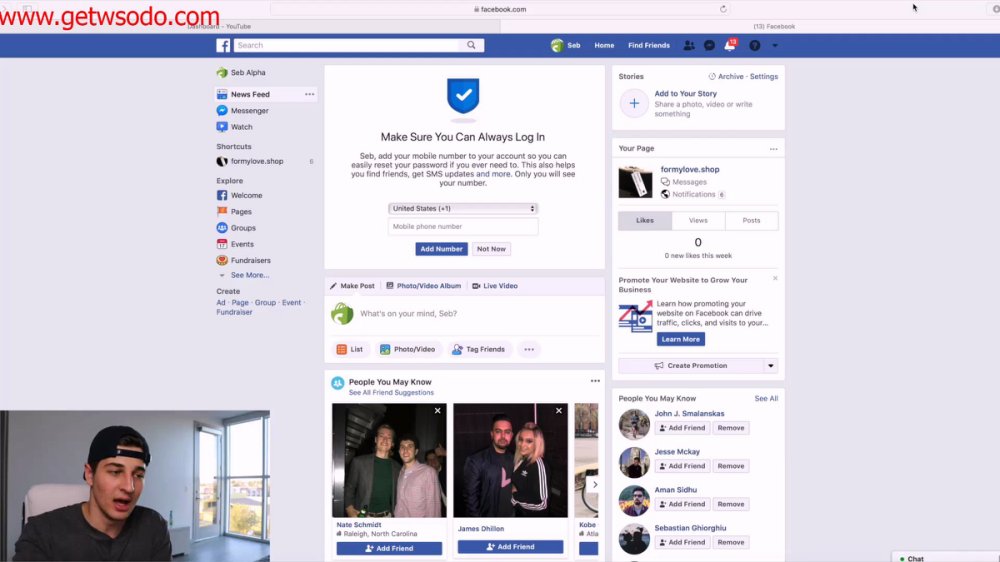Close the Promote Your Website card
The width and height of the screenshot is (1000, 562).
coord(775,278)
